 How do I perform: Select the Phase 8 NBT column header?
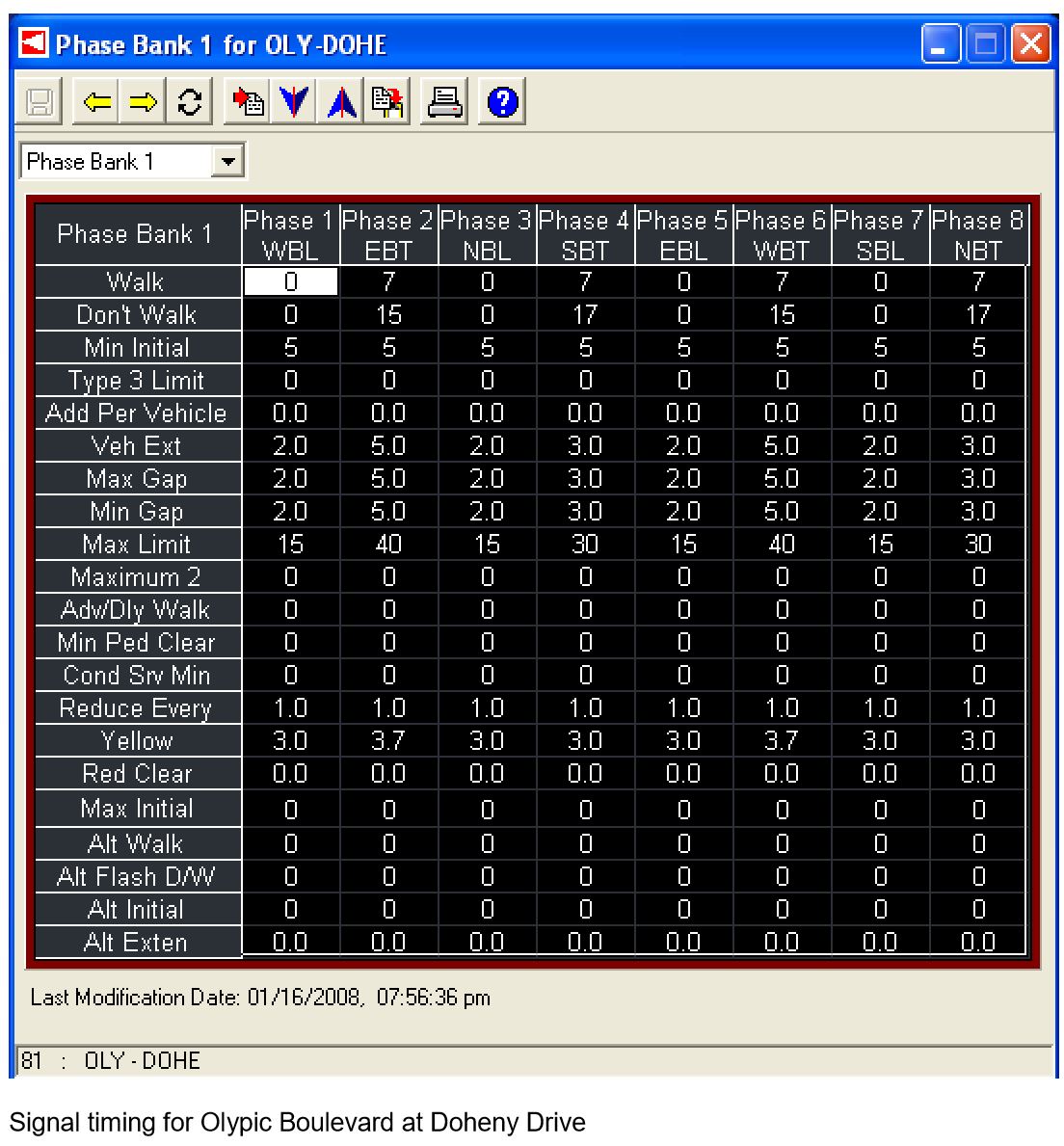coord(978,234)
